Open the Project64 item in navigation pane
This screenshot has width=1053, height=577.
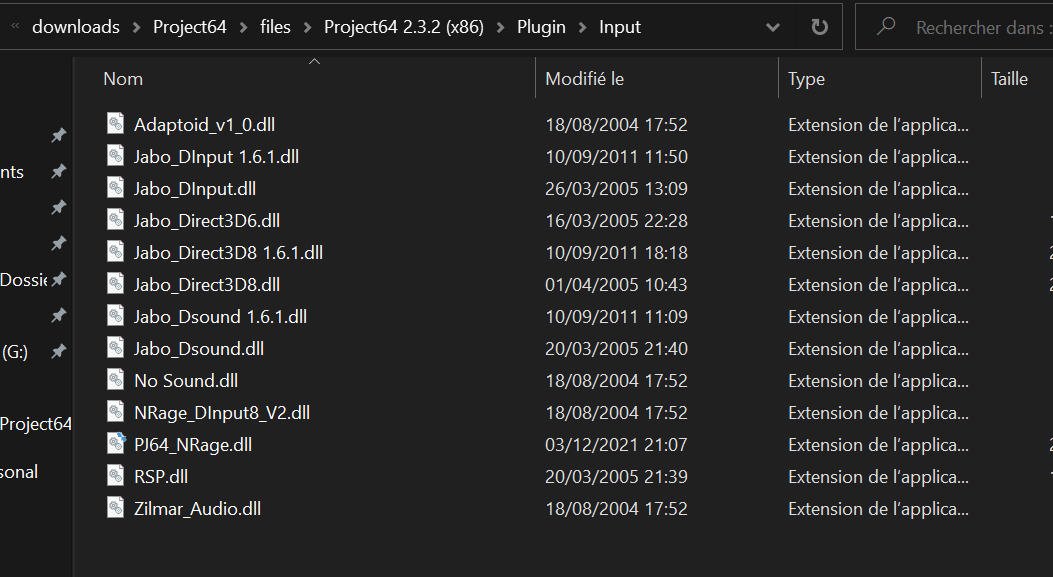click(36, 424)
